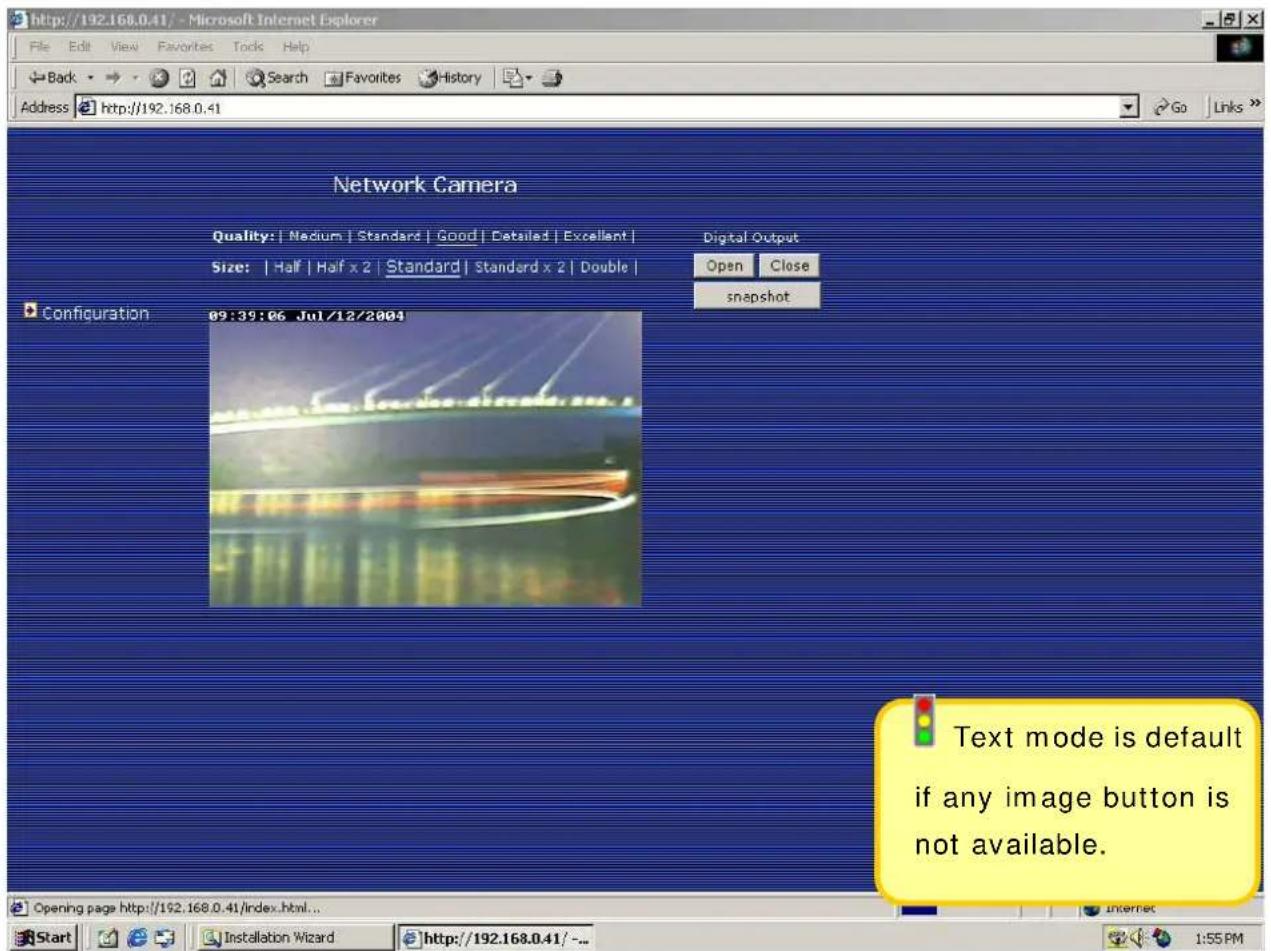Click the Open digital output button
Viewport: 1271px width, 951px height.
[723, 266]
